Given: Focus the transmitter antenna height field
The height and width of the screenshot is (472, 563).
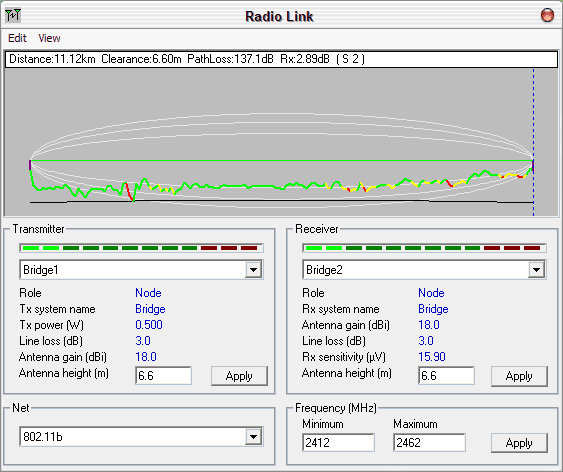Looking at the screenshot, I should click(163, 376).
